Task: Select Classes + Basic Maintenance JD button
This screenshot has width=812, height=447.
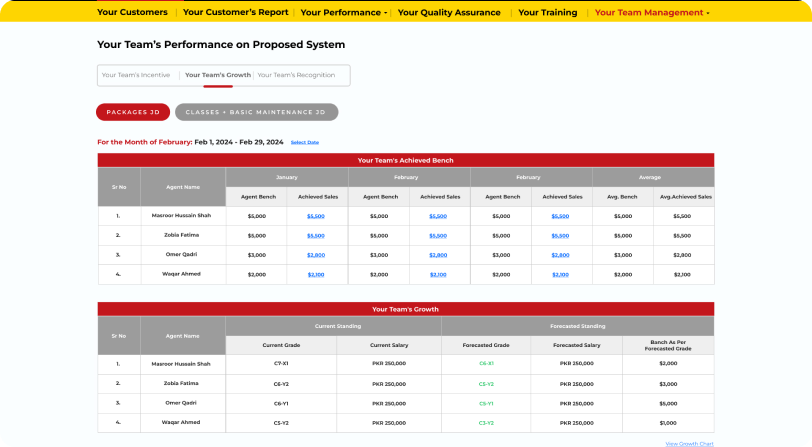Action: [256, 113]
